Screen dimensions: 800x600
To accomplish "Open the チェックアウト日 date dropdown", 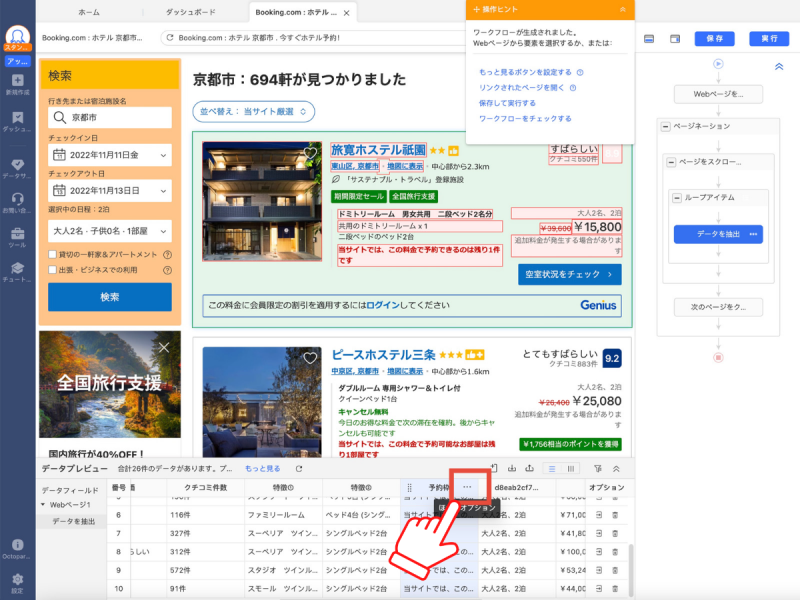I will pyautogui.click(x=110, y=191).
